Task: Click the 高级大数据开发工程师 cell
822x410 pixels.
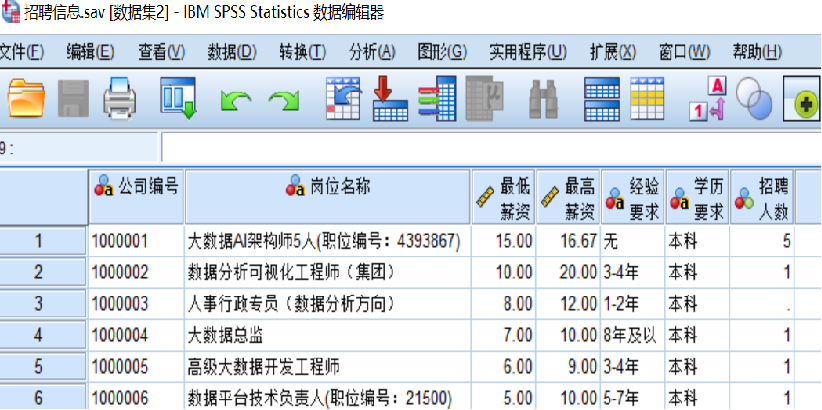Action: [328, 367]
